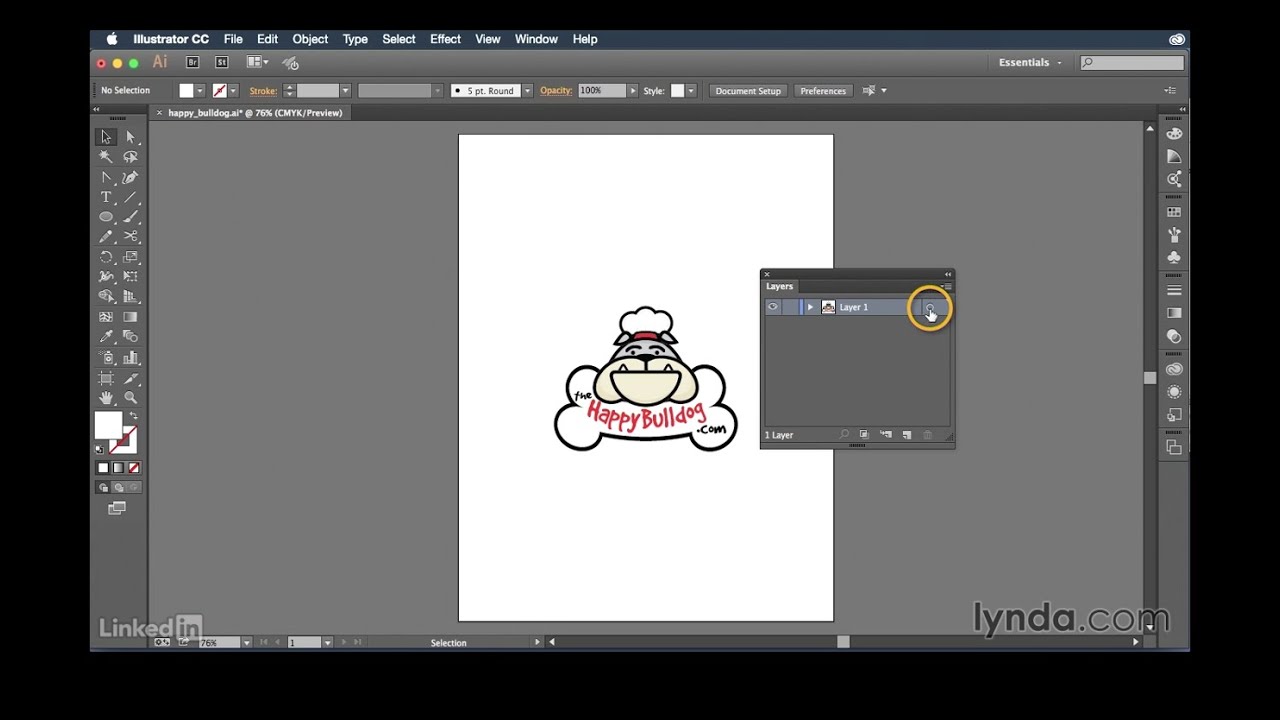The height and width of the screenshot is (720, 1280).
Task: Toggle visibility eye of Layer 1
Action: point(773,307)
